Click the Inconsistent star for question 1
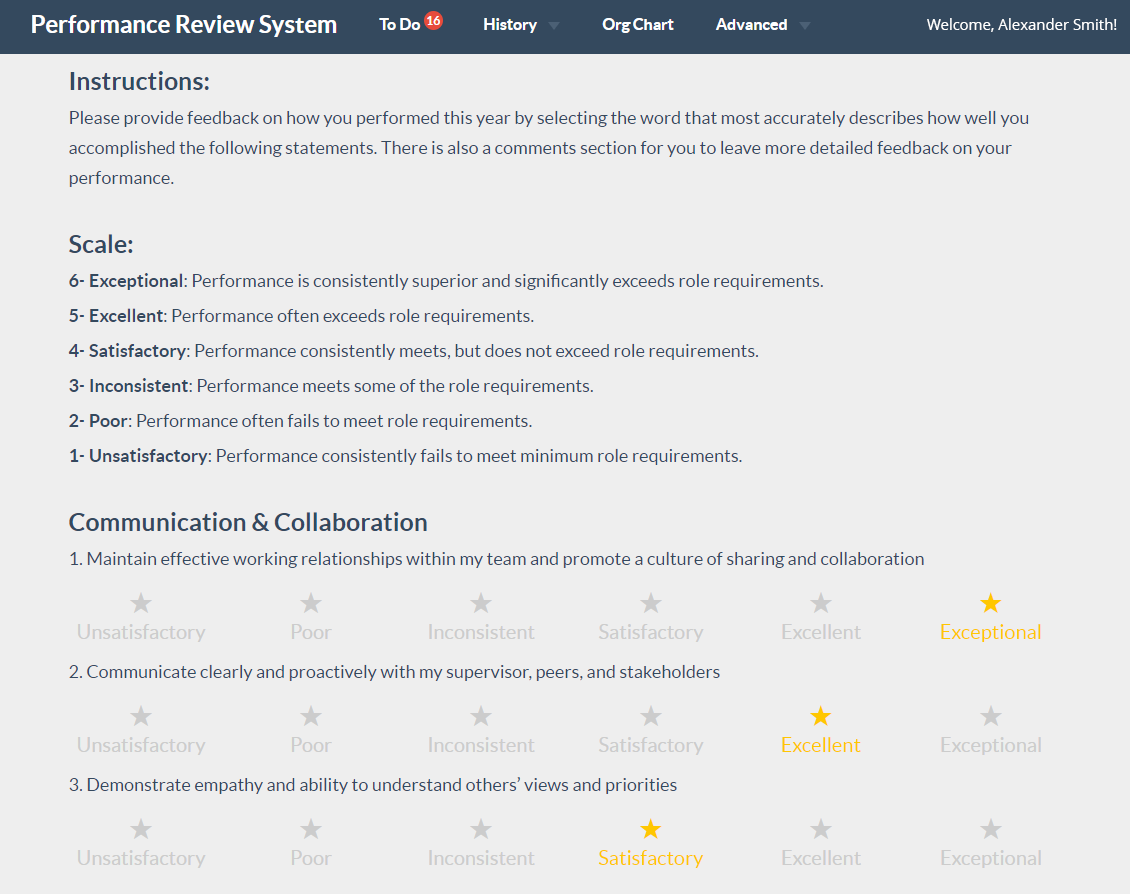This screenshot has width=1130, height=894. (480, 602)
